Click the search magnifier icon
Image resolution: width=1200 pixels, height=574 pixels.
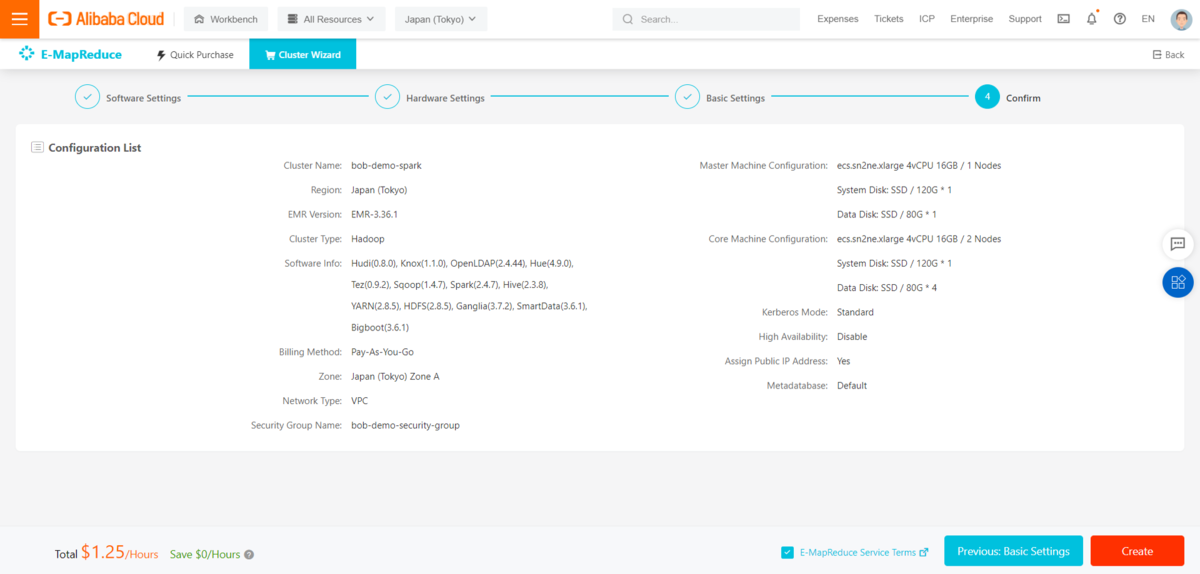(628, 19)
